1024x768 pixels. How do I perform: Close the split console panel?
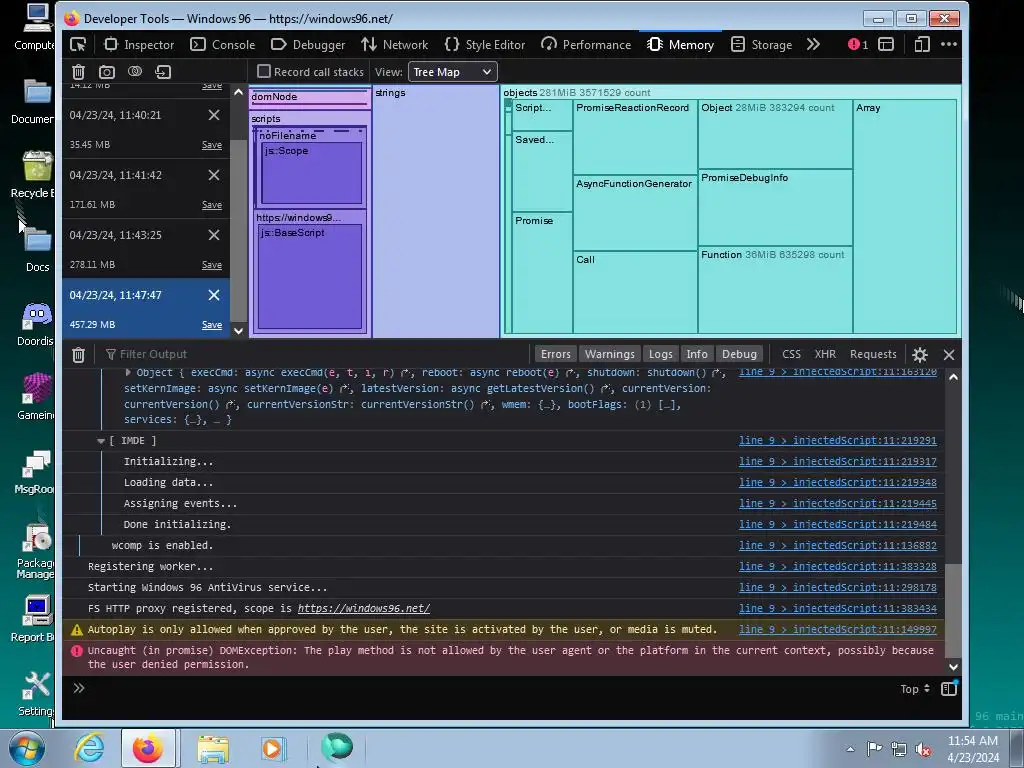949,355
